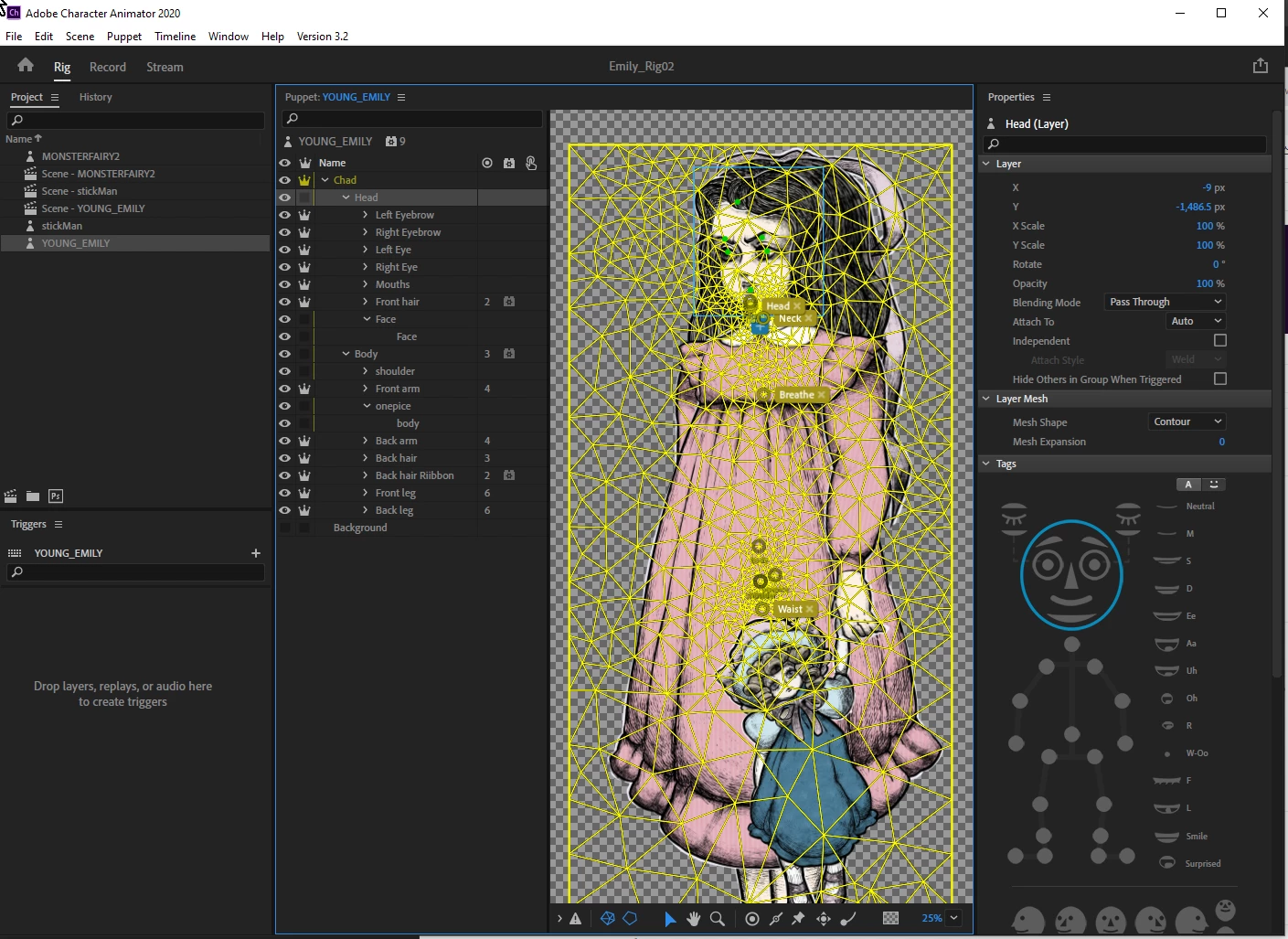The image size is (1288, 939).
Task: Toggle visibility of shoulder layer
Action: pyautogui.click(x=284, y=371)
